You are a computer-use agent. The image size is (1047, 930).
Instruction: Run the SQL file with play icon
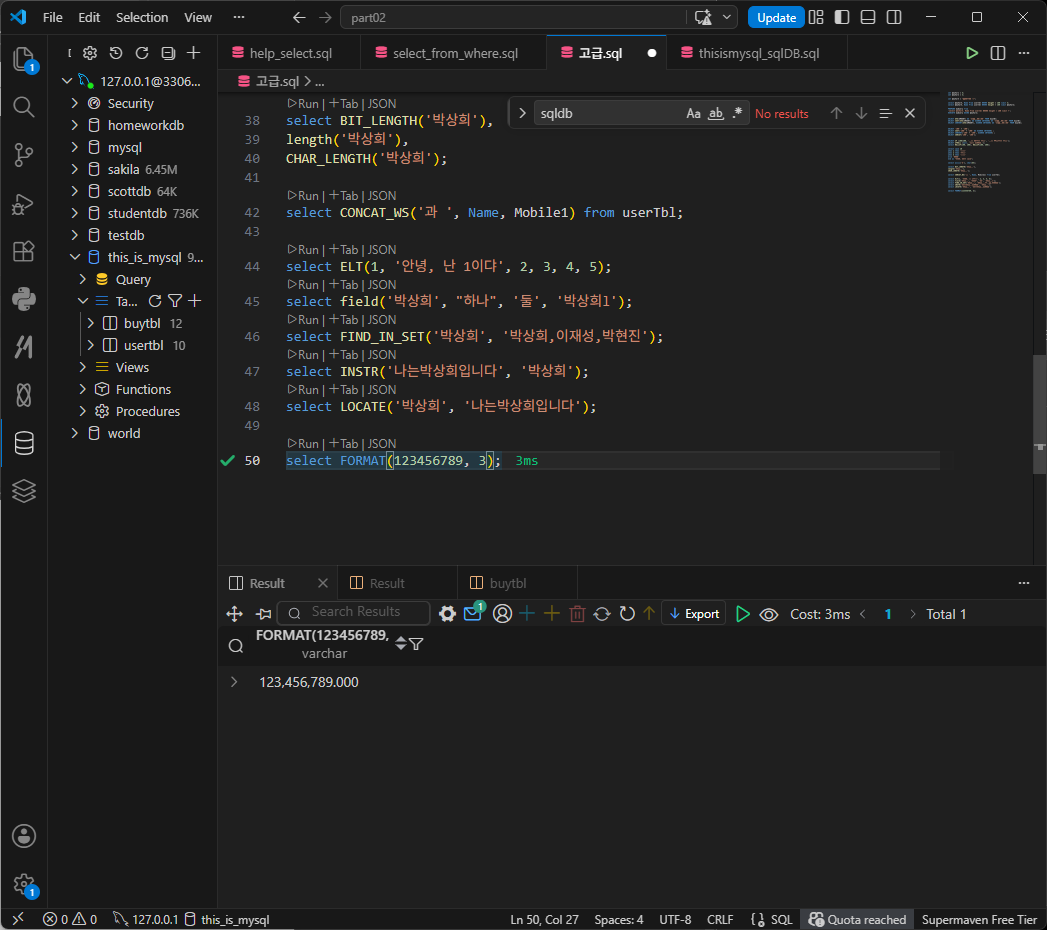click(x=972, y=53)
